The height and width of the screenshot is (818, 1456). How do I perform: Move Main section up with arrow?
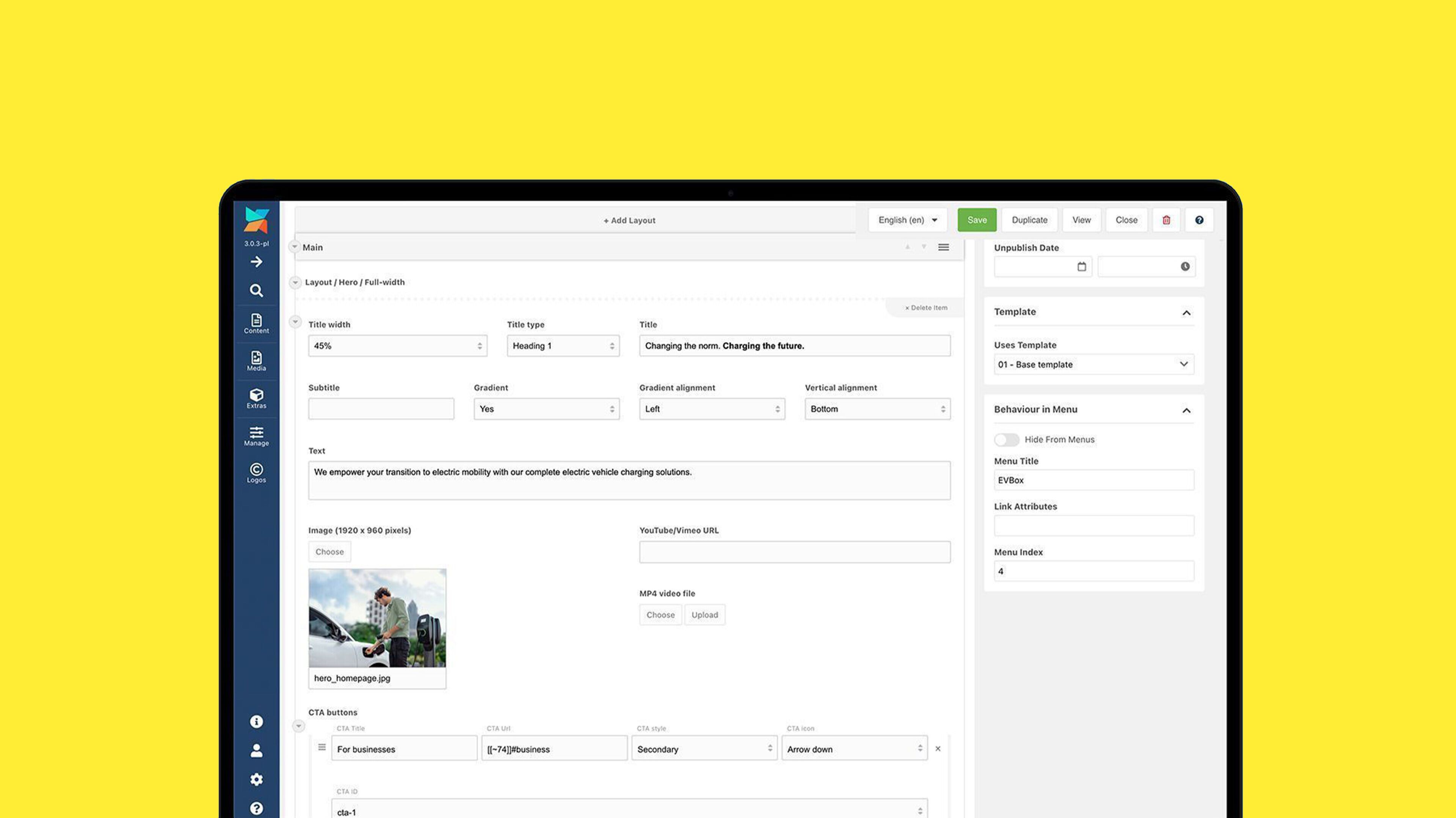click(x=908, y=247)
